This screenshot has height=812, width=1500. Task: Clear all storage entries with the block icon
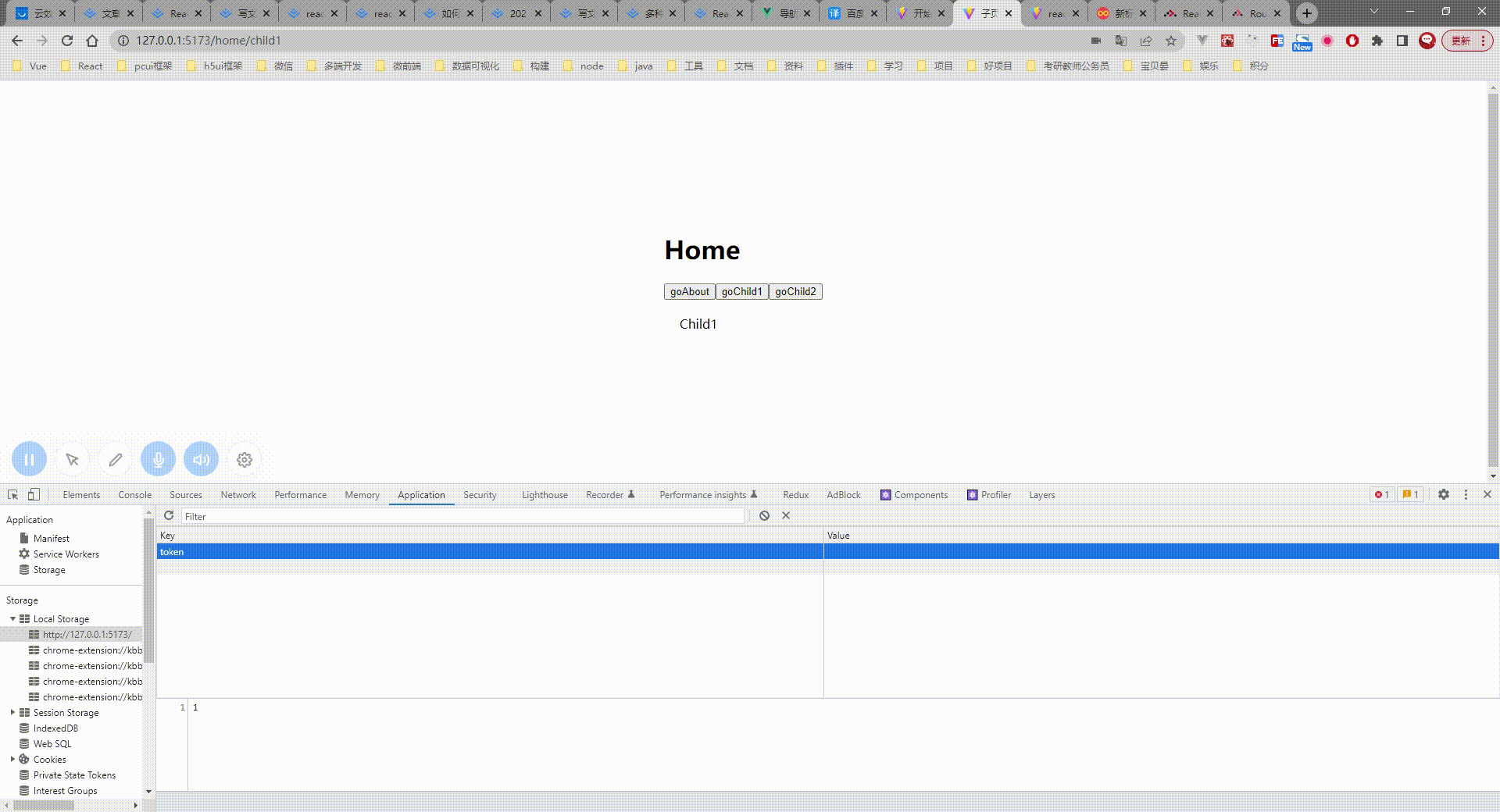coord(764,516)
